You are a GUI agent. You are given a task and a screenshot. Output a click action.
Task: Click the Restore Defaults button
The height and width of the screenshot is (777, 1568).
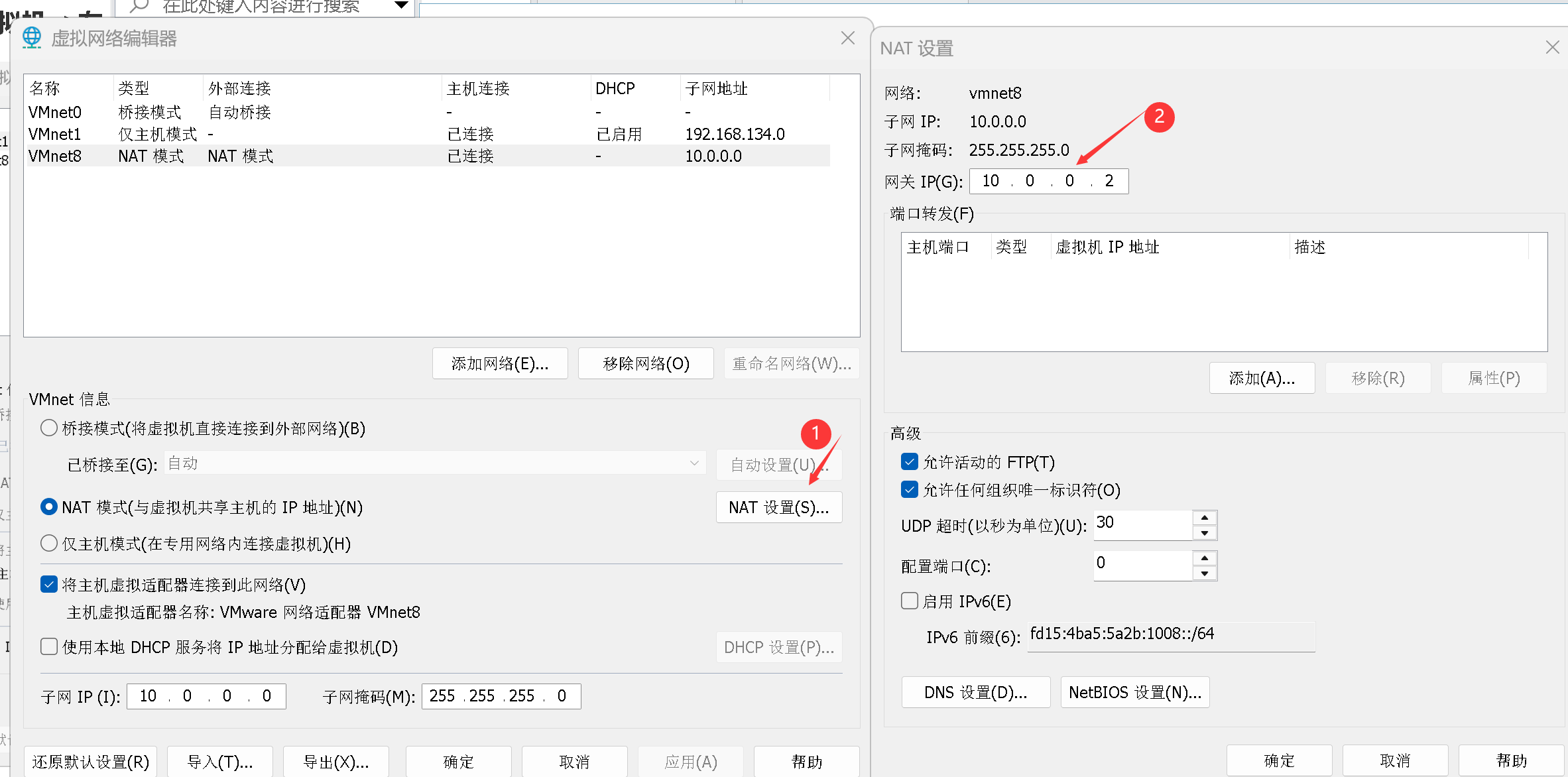(x=91, y=762)
